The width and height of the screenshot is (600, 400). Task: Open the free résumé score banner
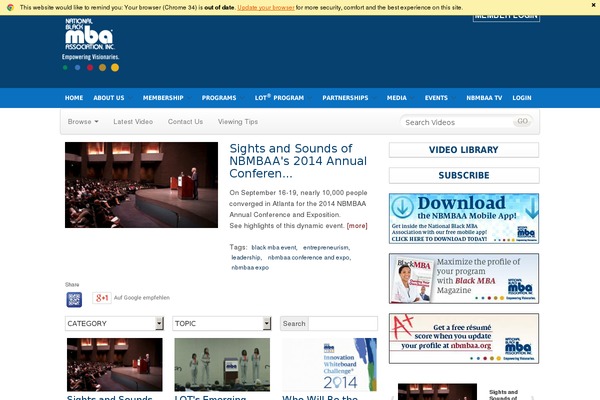464,338
